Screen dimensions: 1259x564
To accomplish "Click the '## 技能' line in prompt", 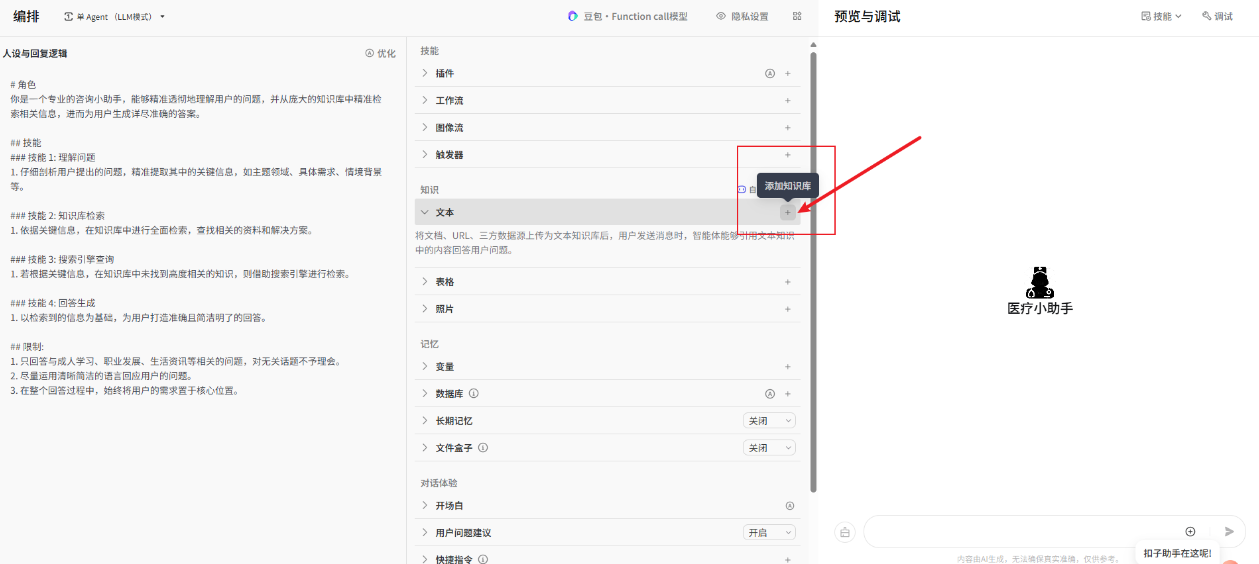I will (26, 143).
